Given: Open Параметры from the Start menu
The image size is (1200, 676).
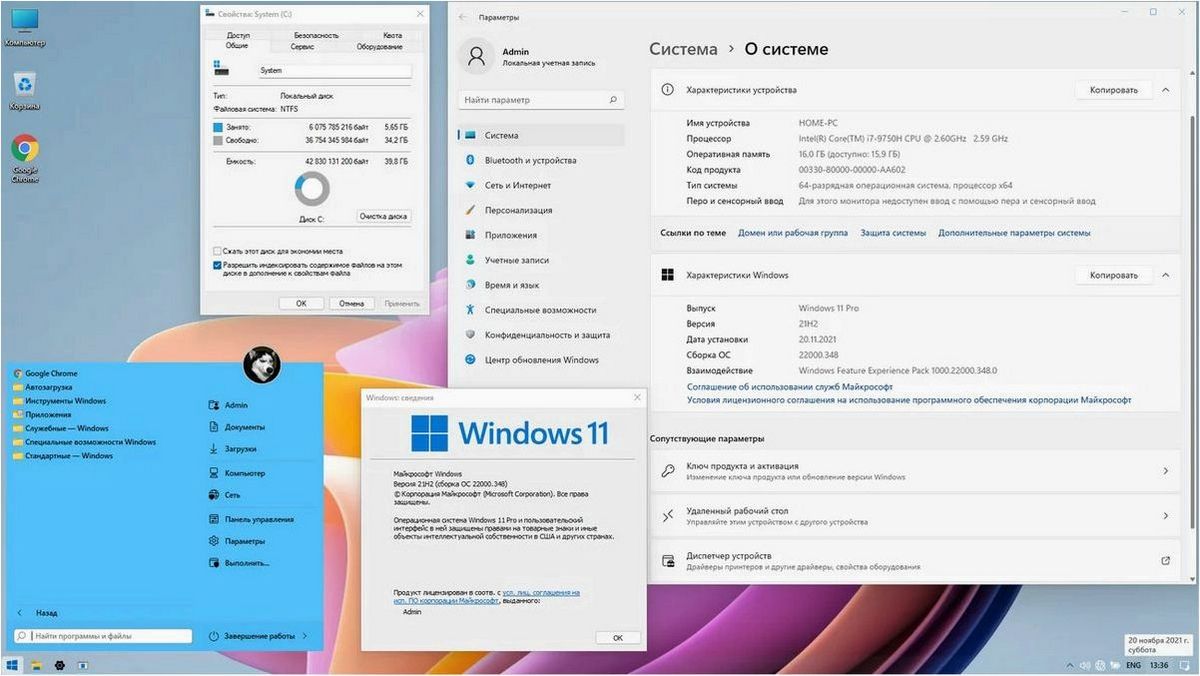Looking at the screenshot, I should tap(237, 541).
